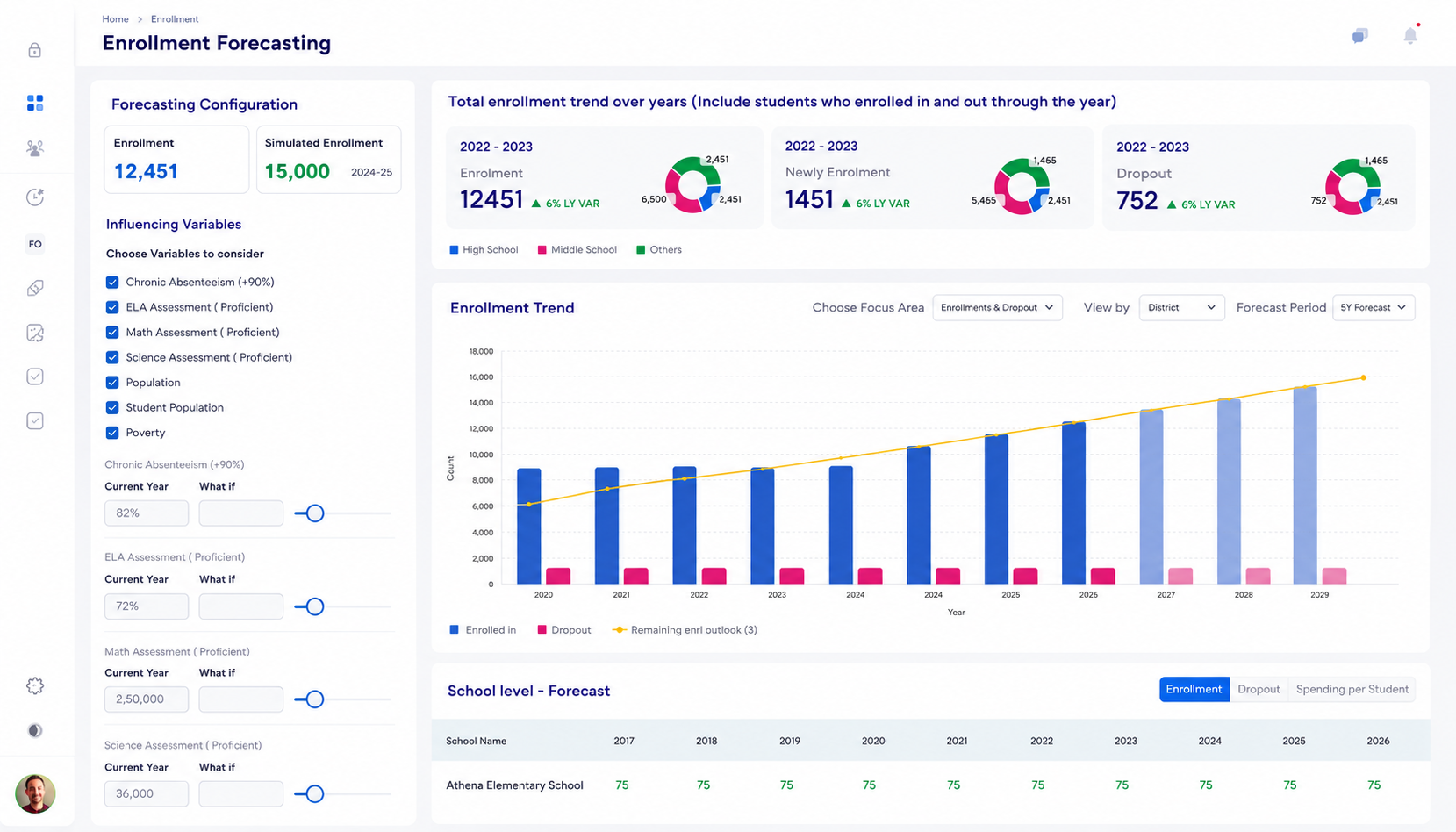Uncheck the Poverty checkbox
This screenshot has height=832, width=1456.
pos(112,433)
